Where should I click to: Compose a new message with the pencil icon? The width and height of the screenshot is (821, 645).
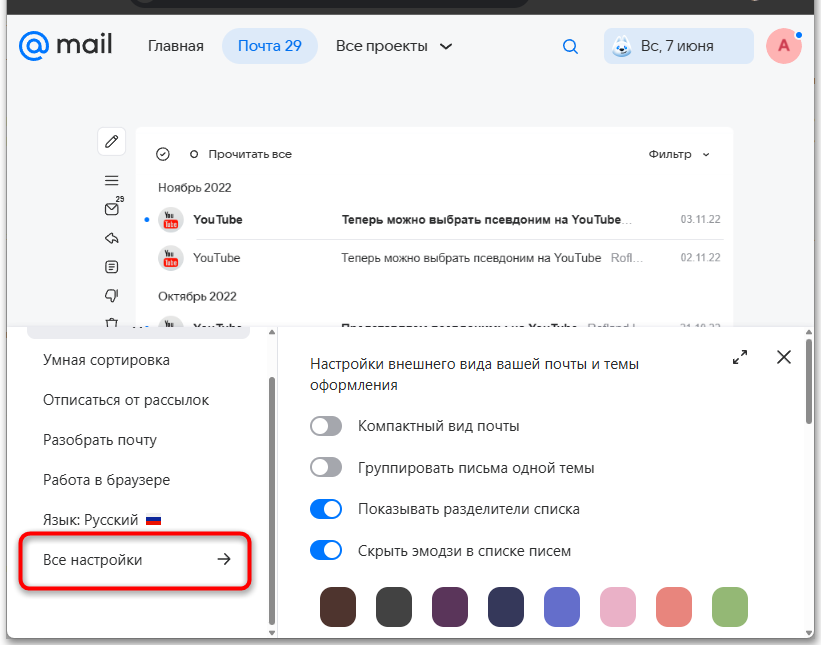[x=112, y=141]
